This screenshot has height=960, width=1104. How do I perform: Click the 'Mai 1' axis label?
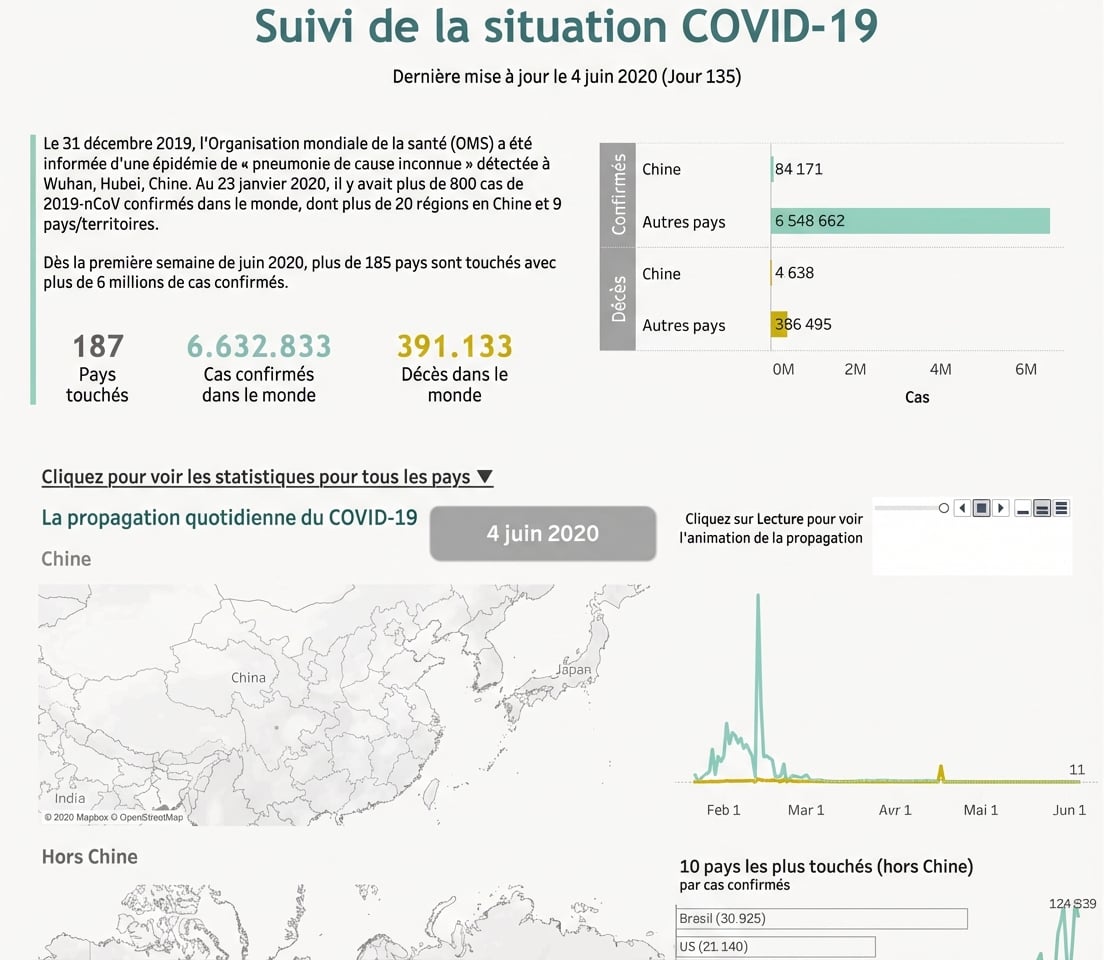pyautogui.click(x=981, y=810)
